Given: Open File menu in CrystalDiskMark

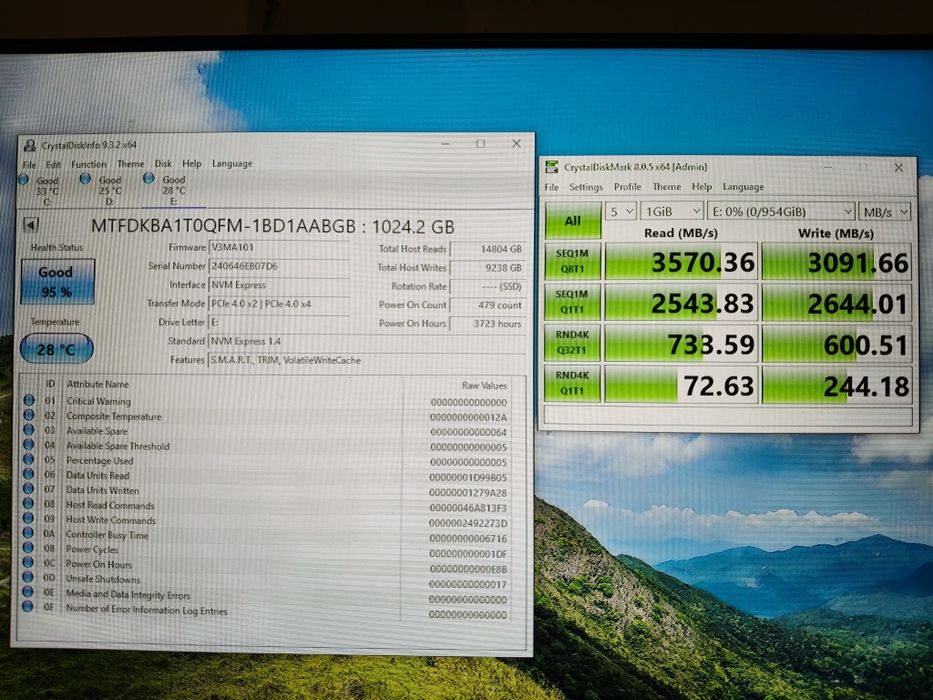Looking at the screenshot, I should click(x=552, y=187).
